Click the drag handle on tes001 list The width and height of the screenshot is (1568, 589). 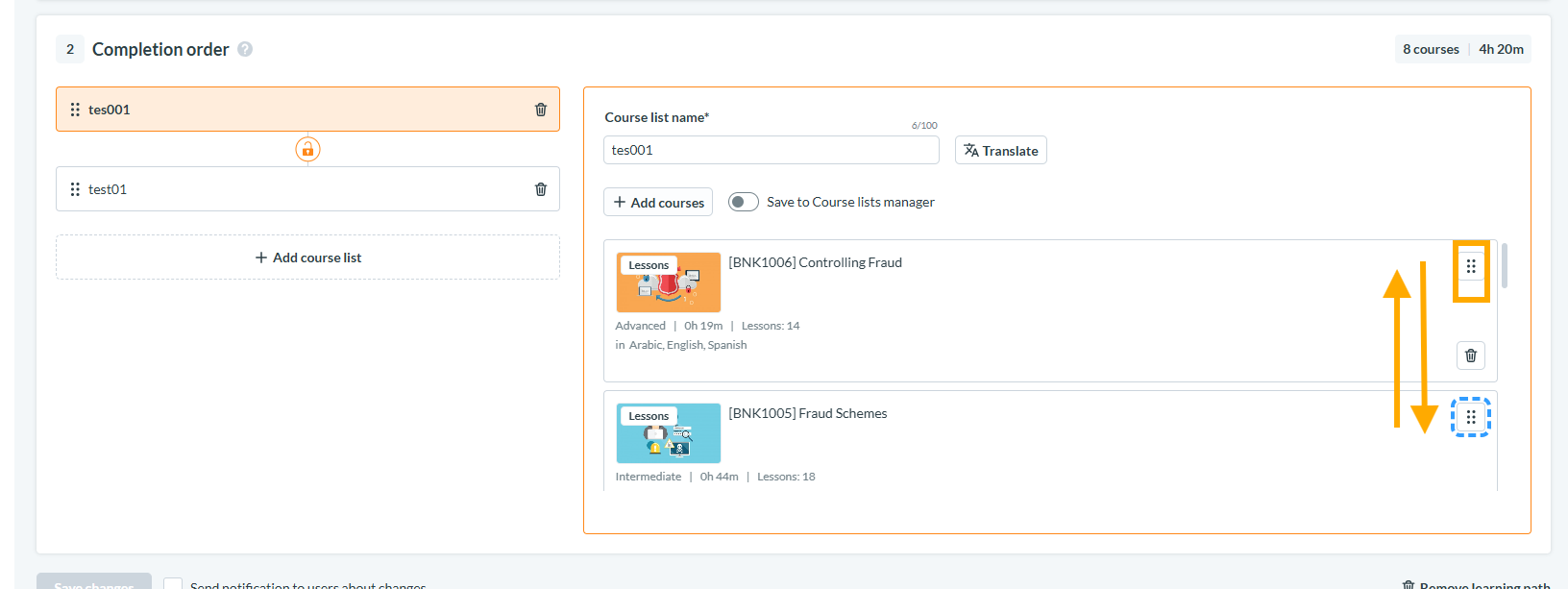click(x=75, y=110)
